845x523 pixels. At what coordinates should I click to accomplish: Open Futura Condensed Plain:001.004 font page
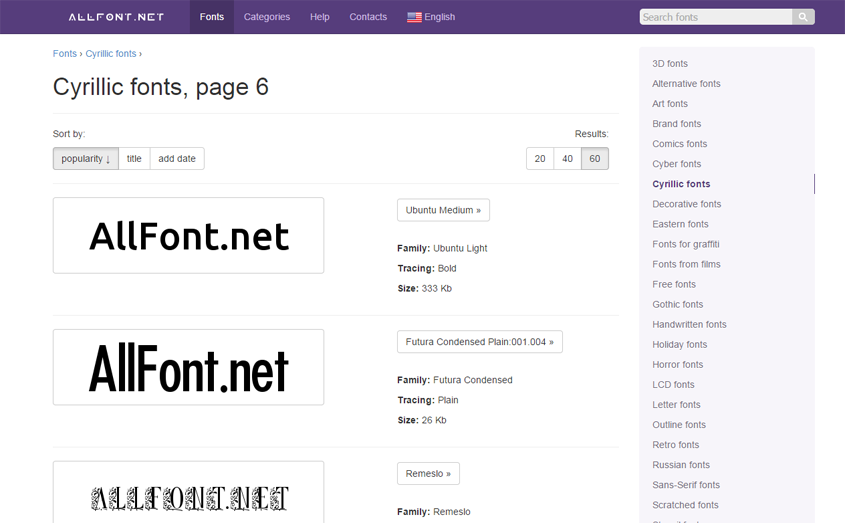pos(479,342)
